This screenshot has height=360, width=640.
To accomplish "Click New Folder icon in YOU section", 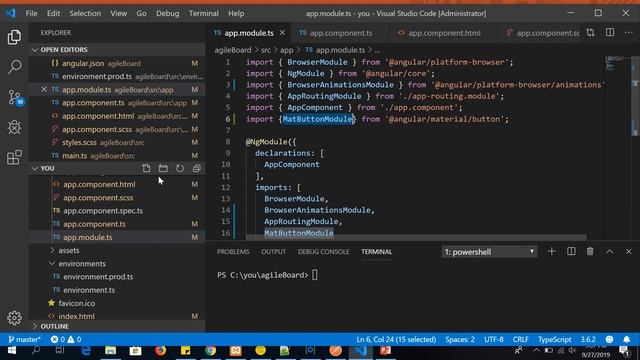I will (x=163, y=168).
